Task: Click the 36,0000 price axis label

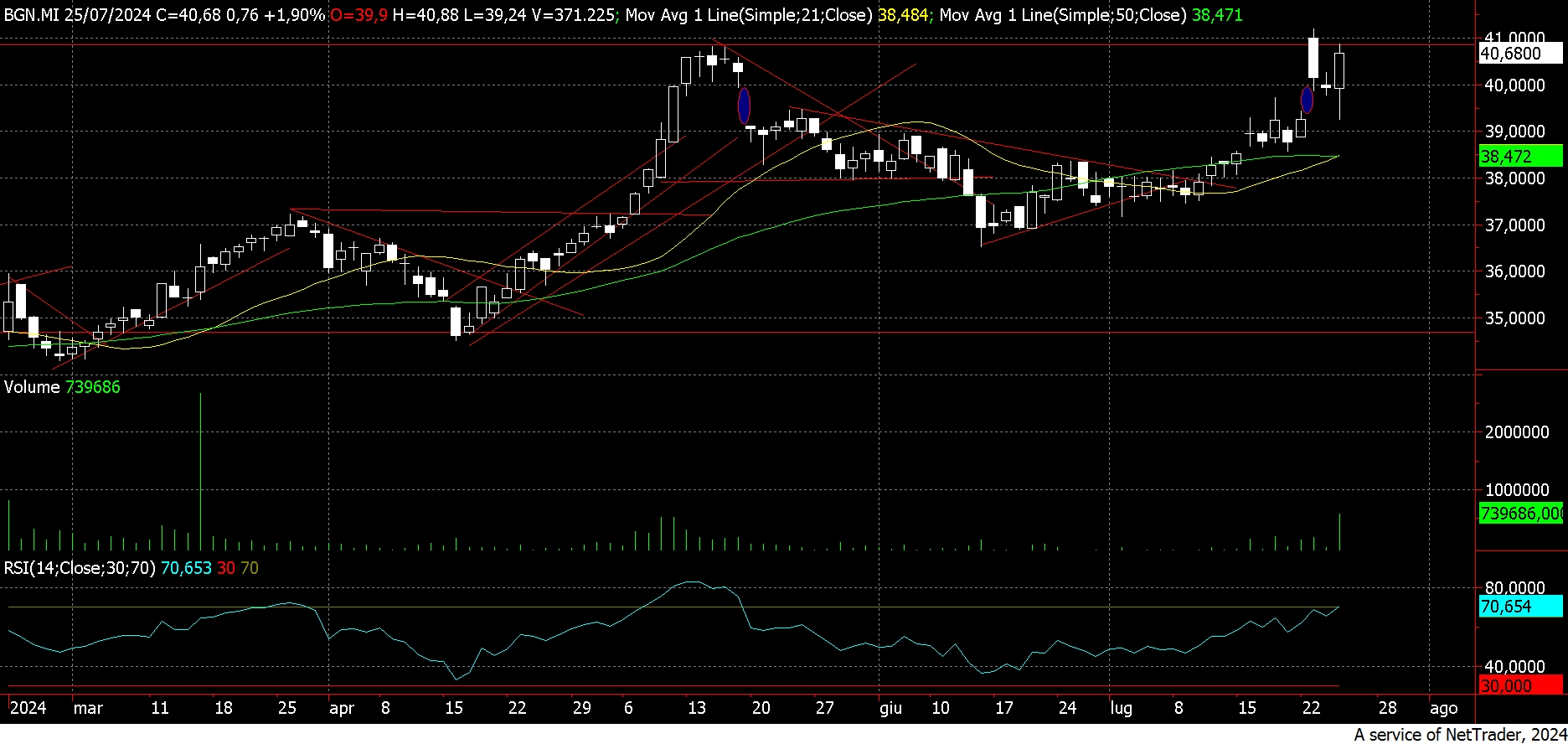Action: (x=1514, y=271)
